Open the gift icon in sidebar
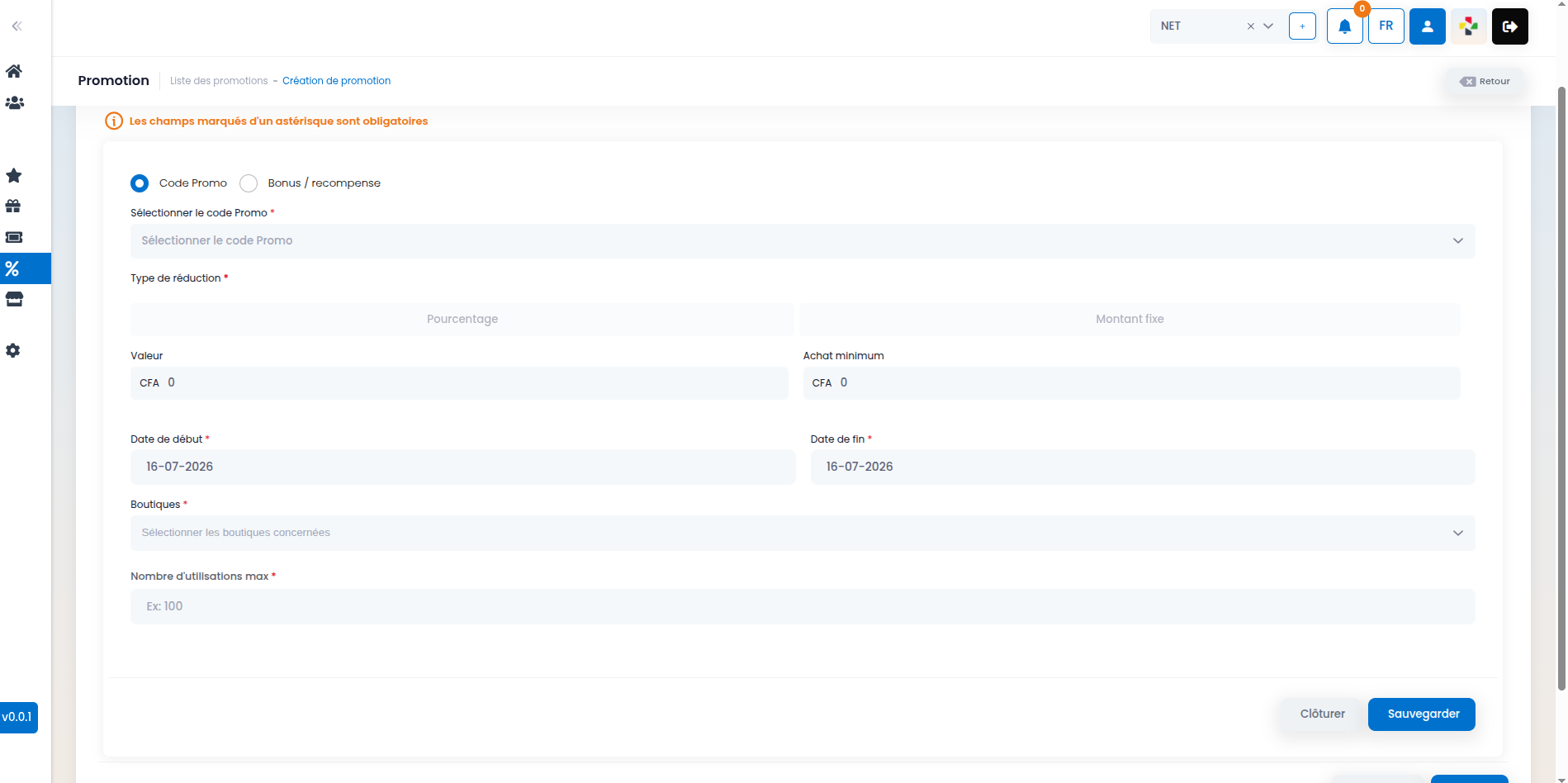Screen dimensions: 1568x783 pyautogui.click(x=14, y=206)
